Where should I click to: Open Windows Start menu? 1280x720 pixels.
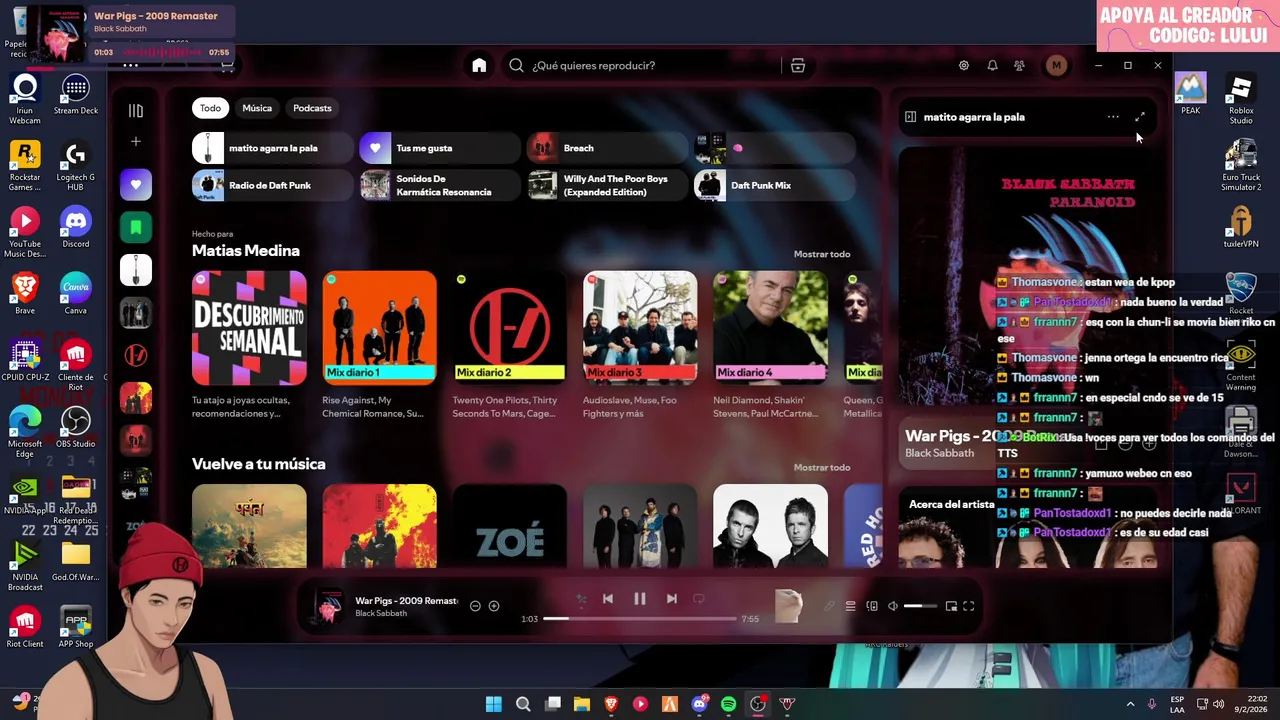[494, 704]
